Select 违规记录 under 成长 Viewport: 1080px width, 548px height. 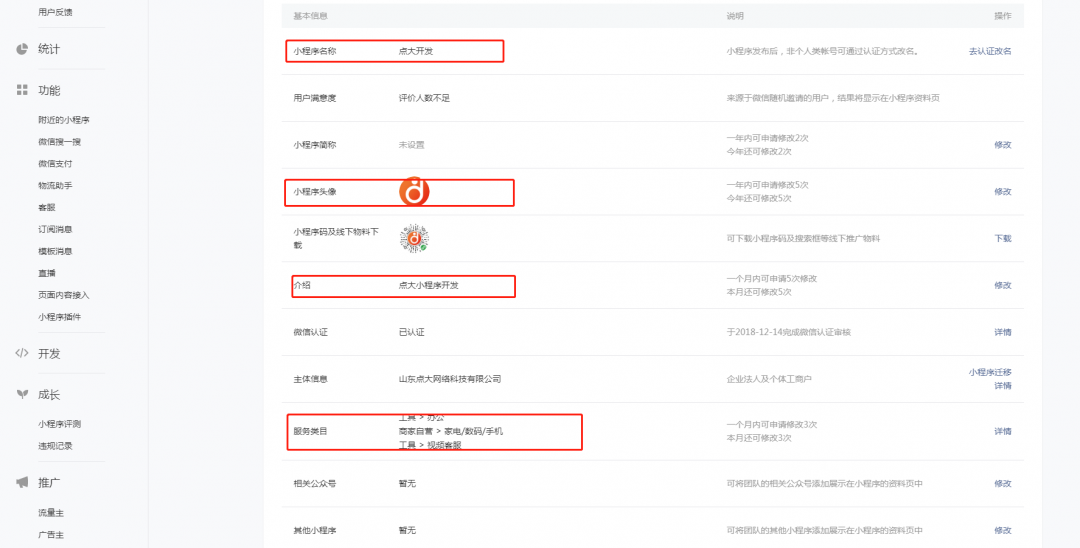(x=55, y=446)
